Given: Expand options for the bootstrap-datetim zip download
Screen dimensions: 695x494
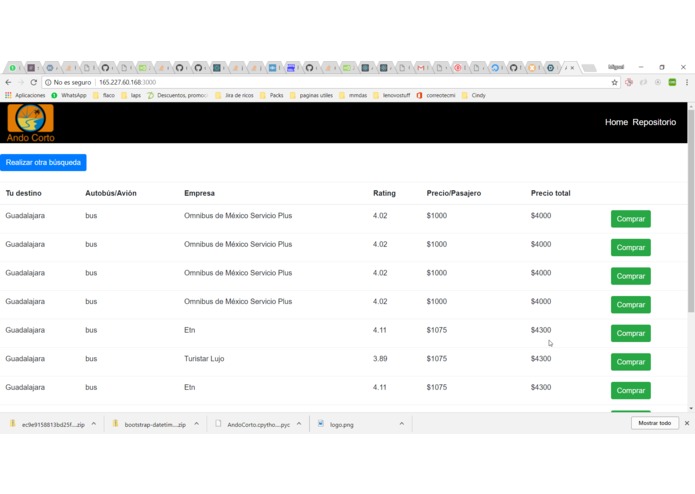Looking at the screenshot, I should [x=196, y=424].
